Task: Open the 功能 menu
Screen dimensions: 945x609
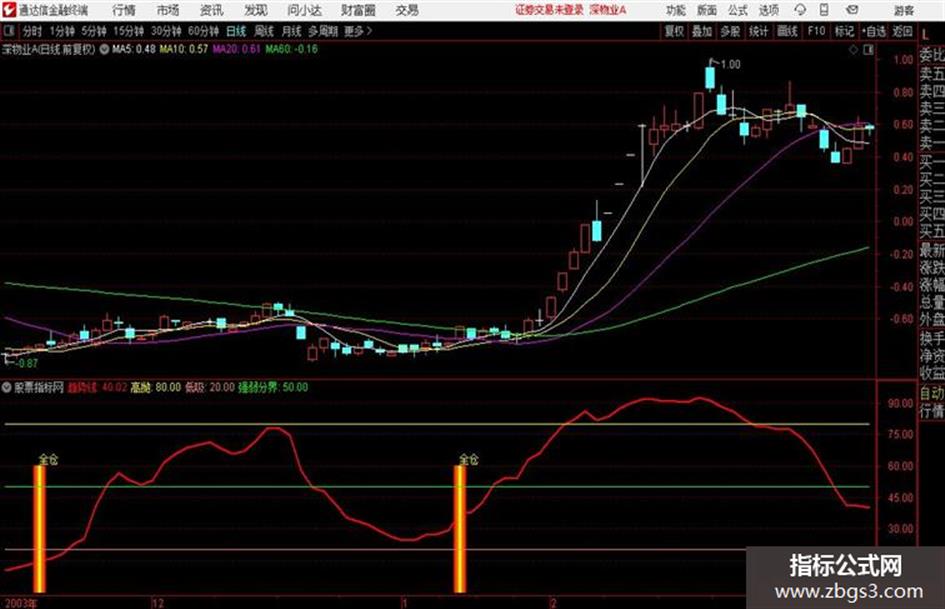Action: click(676, 10)
